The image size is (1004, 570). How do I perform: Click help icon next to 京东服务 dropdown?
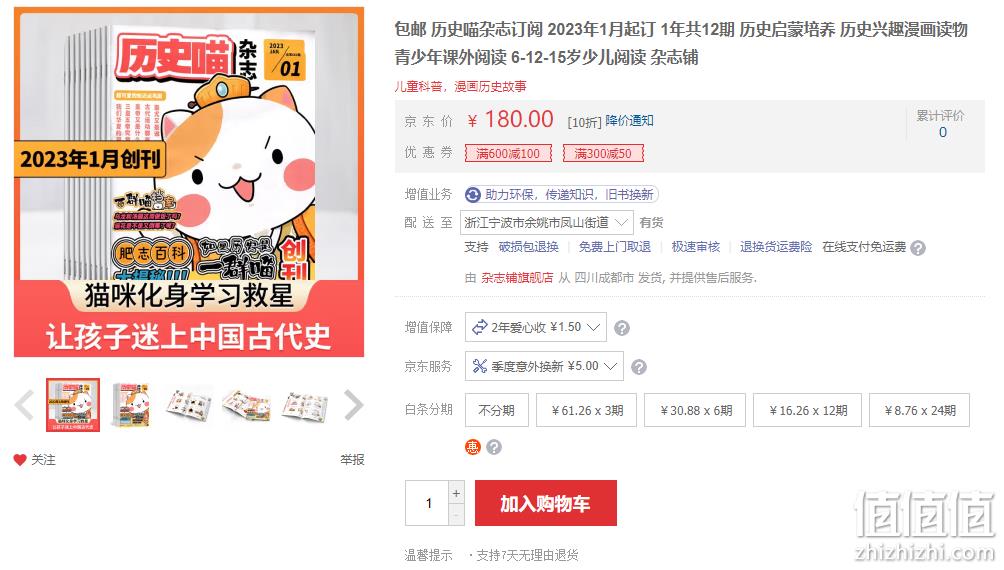pyautogui.click(x=639, y=367)
